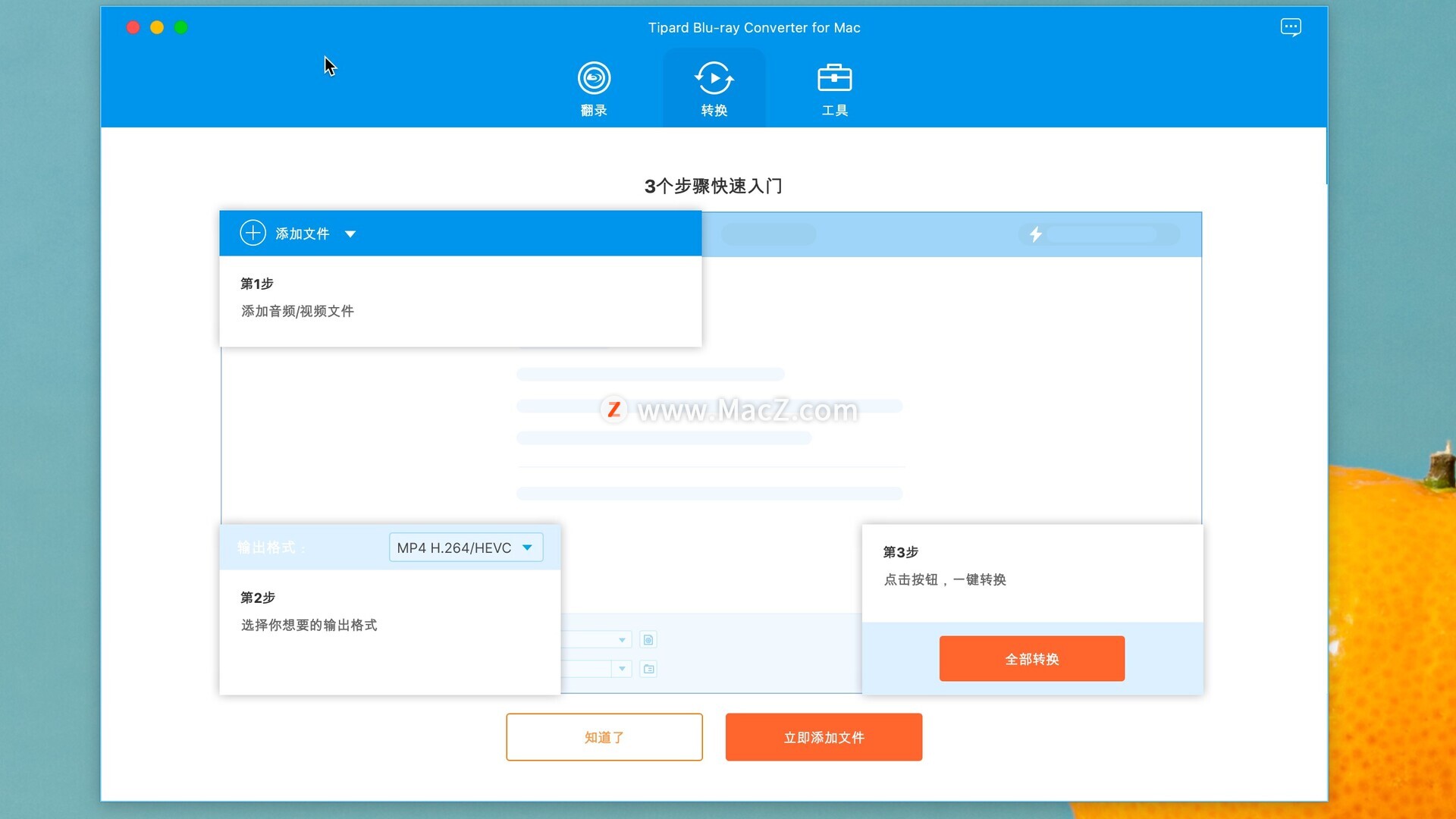1456x819 pixels.
Task: Click the 立即添加文件 button
Action: (824, 737)
